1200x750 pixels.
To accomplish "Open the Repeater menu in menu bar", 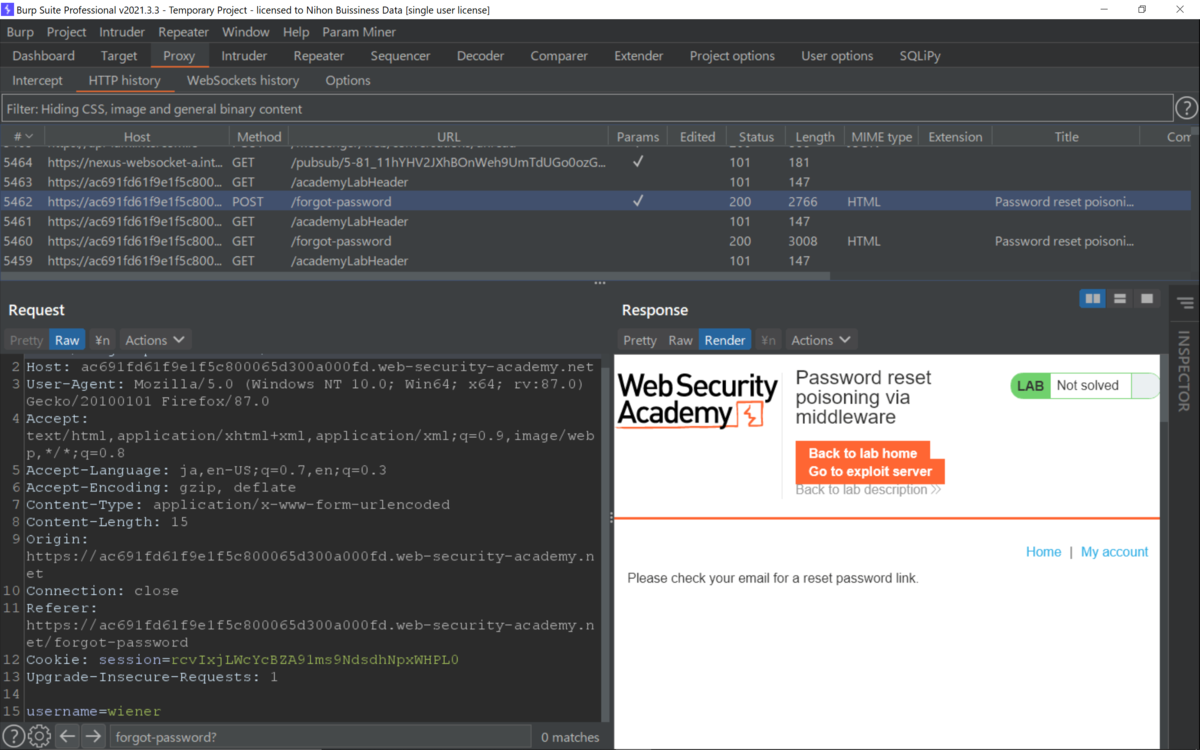I will point(183,32).
